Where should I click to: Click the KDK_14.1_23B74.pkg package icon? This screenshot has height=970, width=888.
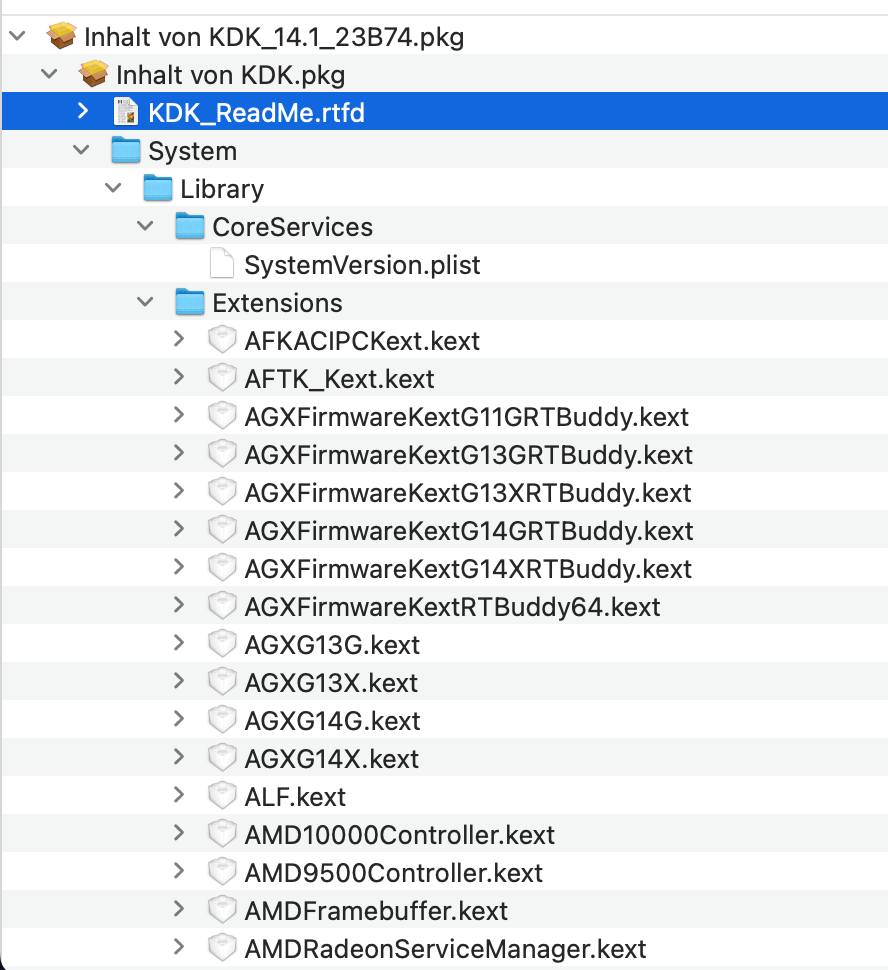coord(61,36)
